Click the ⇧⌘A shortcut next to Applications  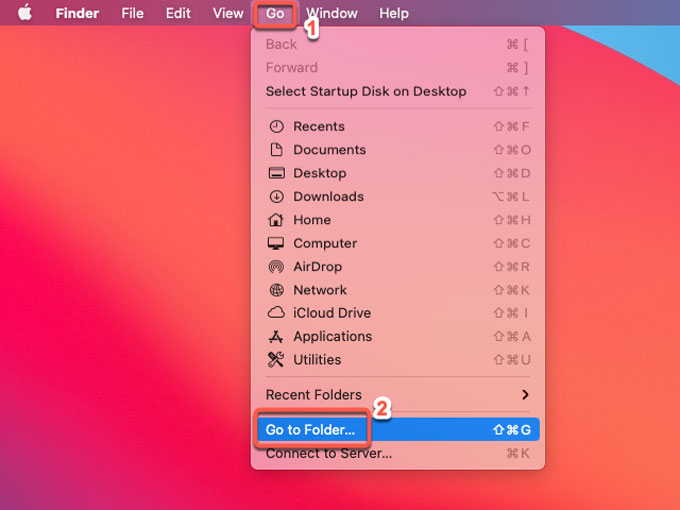512,337
